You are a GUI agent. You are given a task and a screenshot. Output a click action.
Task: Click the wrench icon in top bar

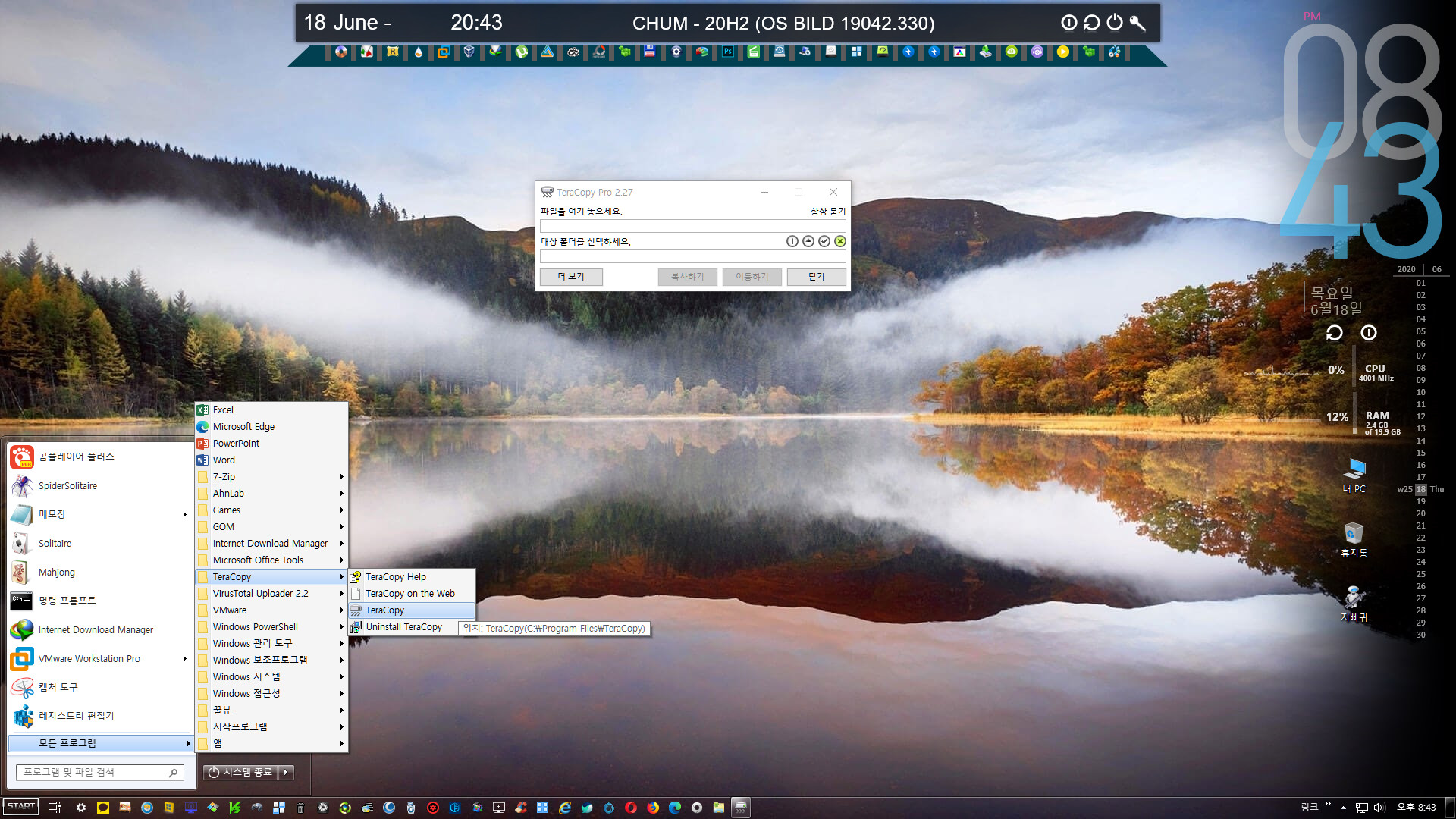point(1137,23)
